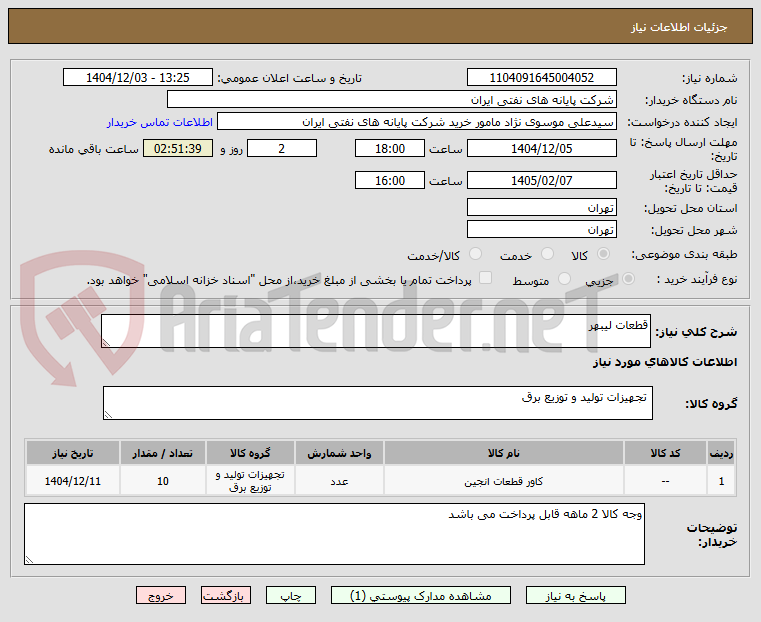Image resolution: width=761 pixels, height=622 pixels.
Task: Click the deadline time field 18:00
Action: coord(390,148)
